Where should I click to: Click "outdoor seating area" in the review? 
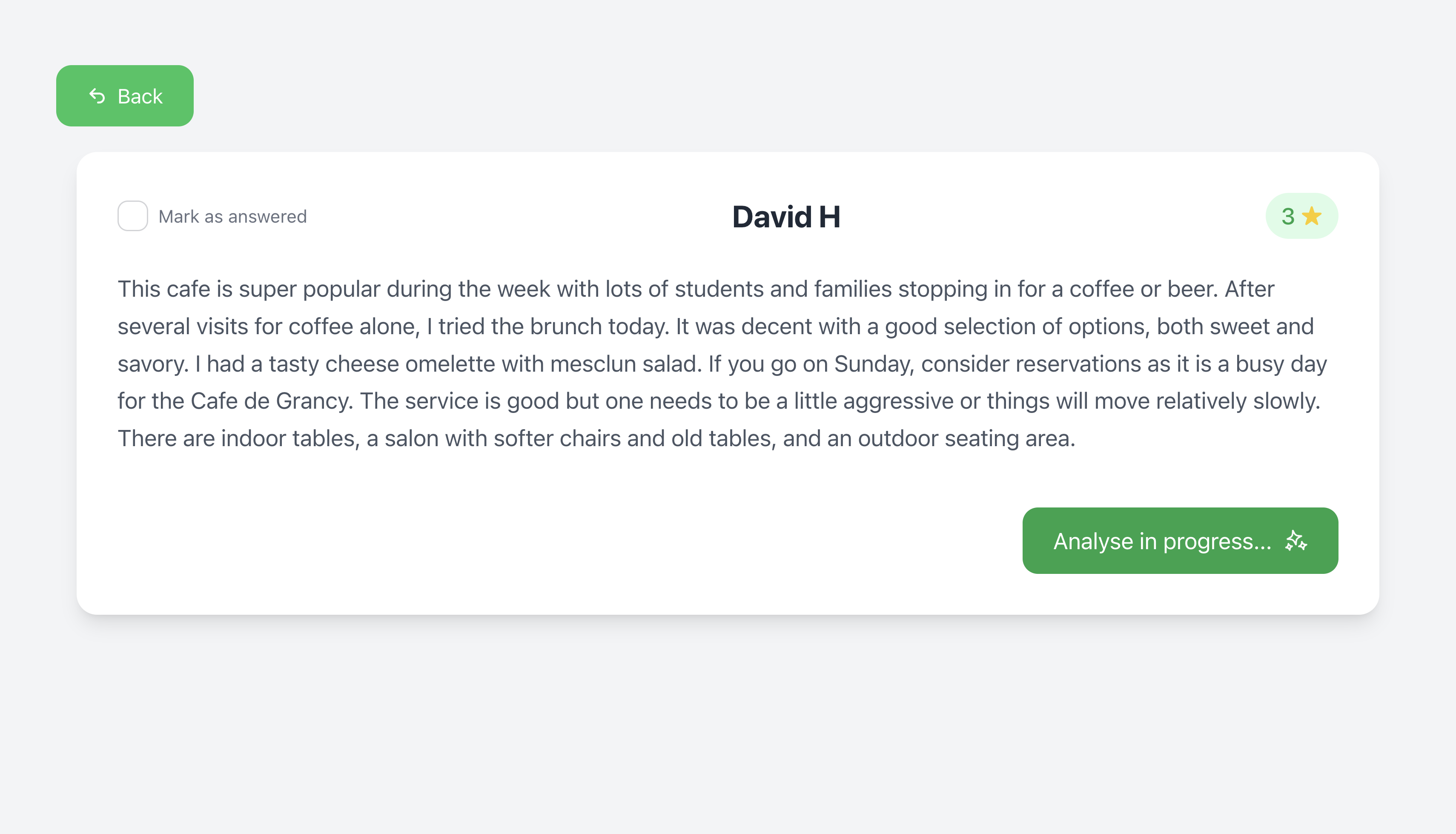coord(966,439)
